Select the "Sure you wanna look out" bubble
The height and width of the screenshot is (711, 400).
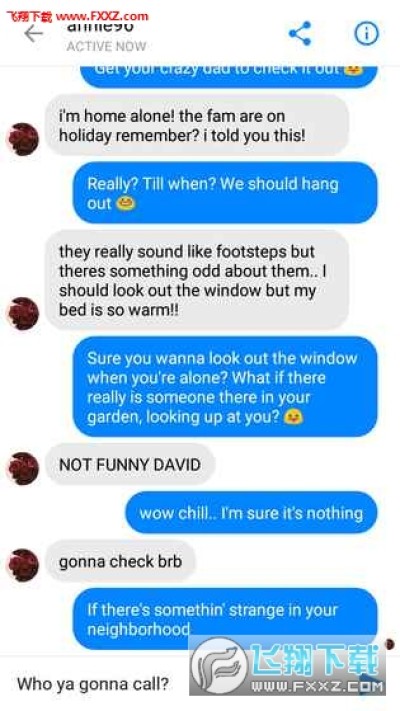[x=225, y=386]
